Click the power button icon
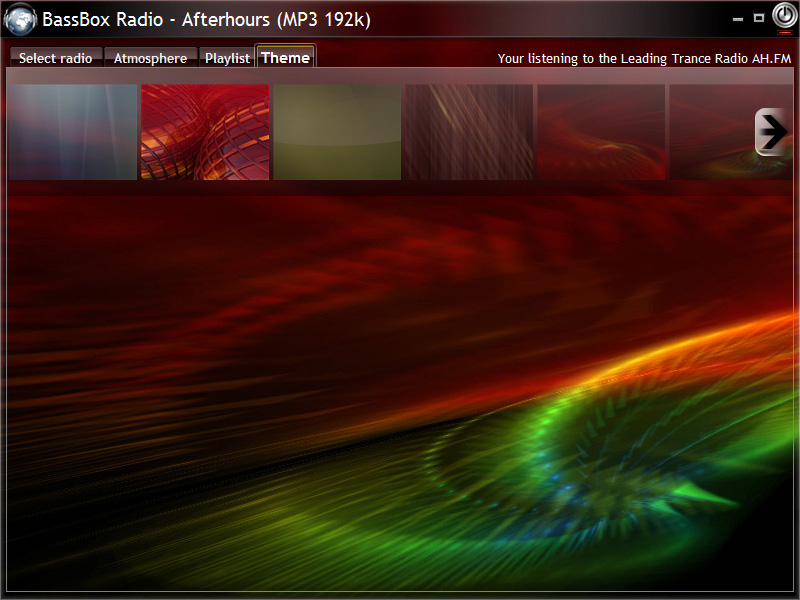The width and height of the screenshot is (800, 600). pyautogui.click(x=784, y=16)
